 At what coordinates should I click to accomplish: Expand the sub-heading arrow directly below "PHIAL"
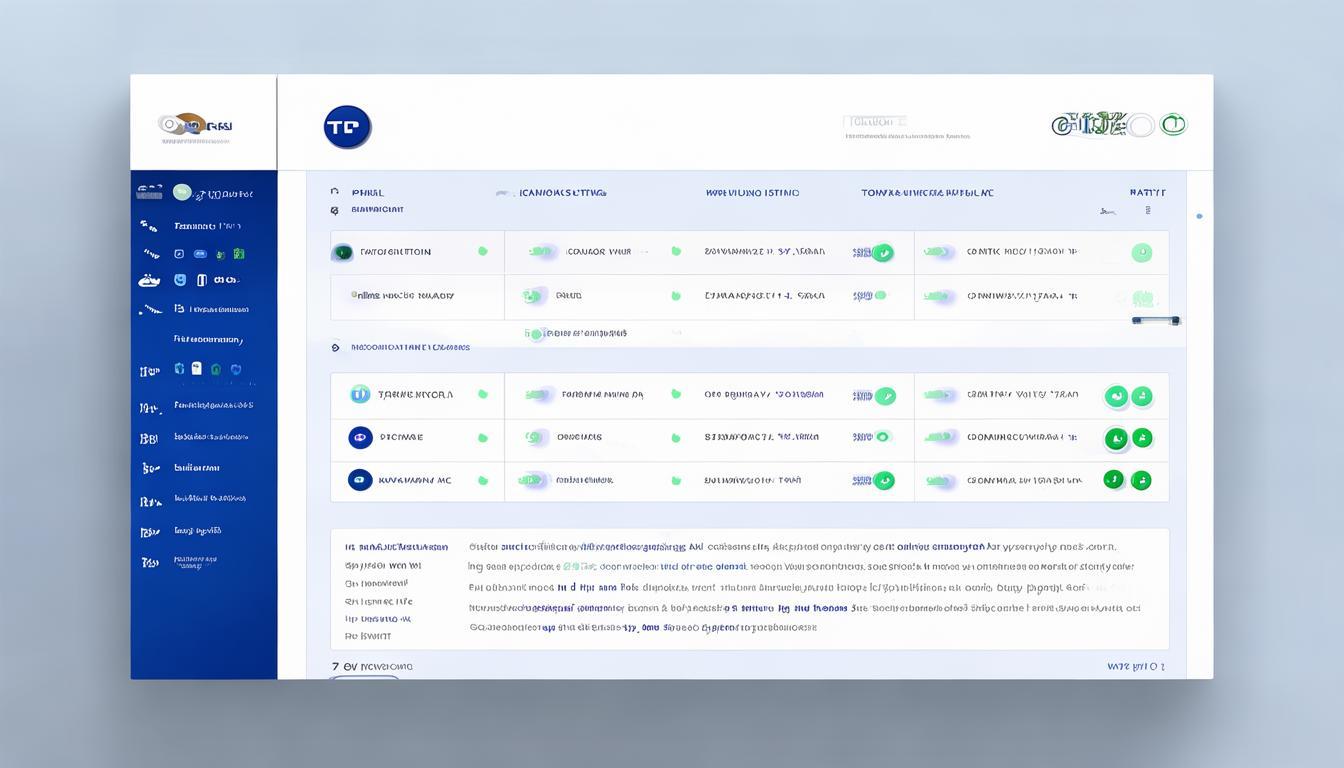coord(334,211)
